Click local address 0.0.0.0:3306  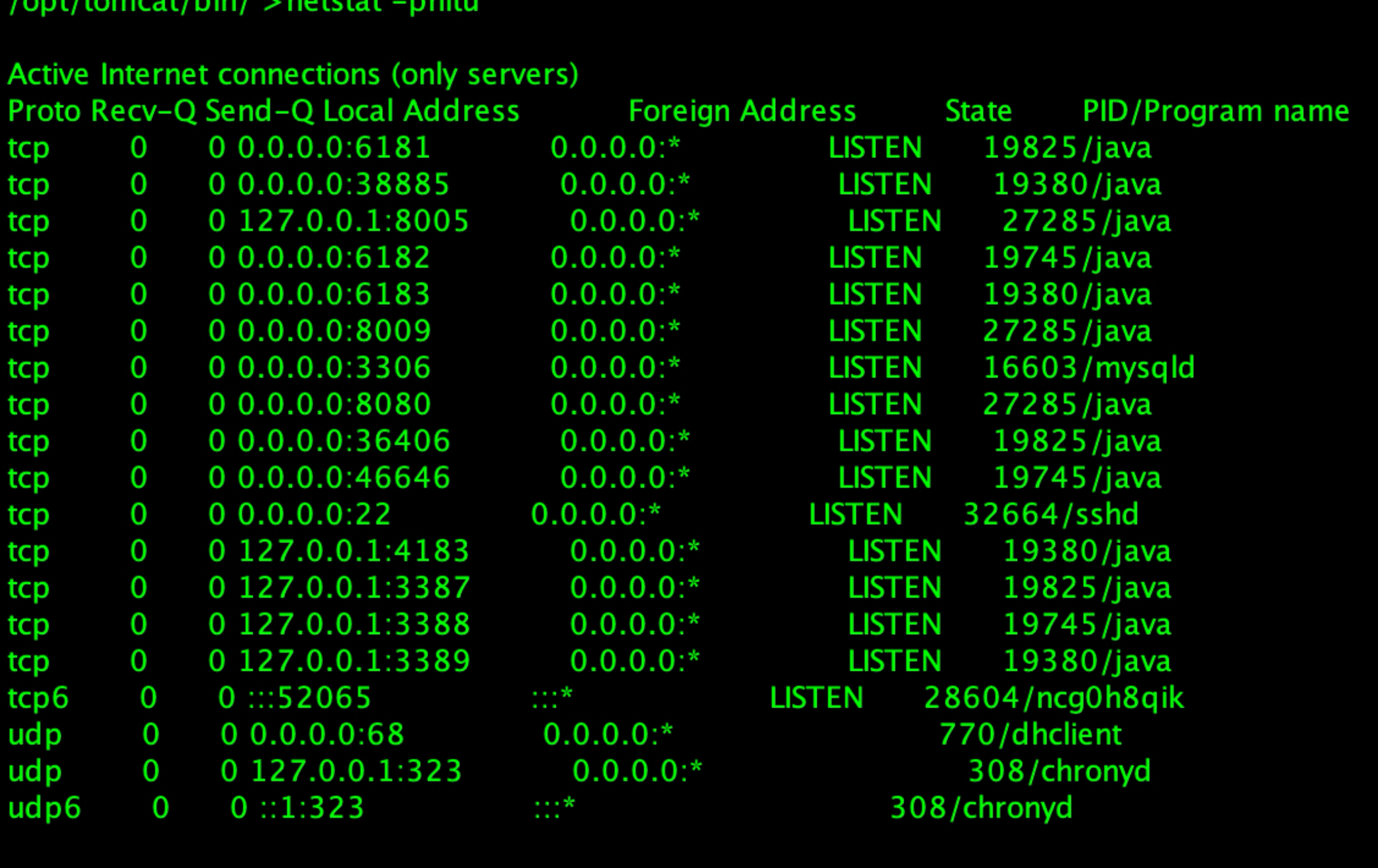pos(334,368)
